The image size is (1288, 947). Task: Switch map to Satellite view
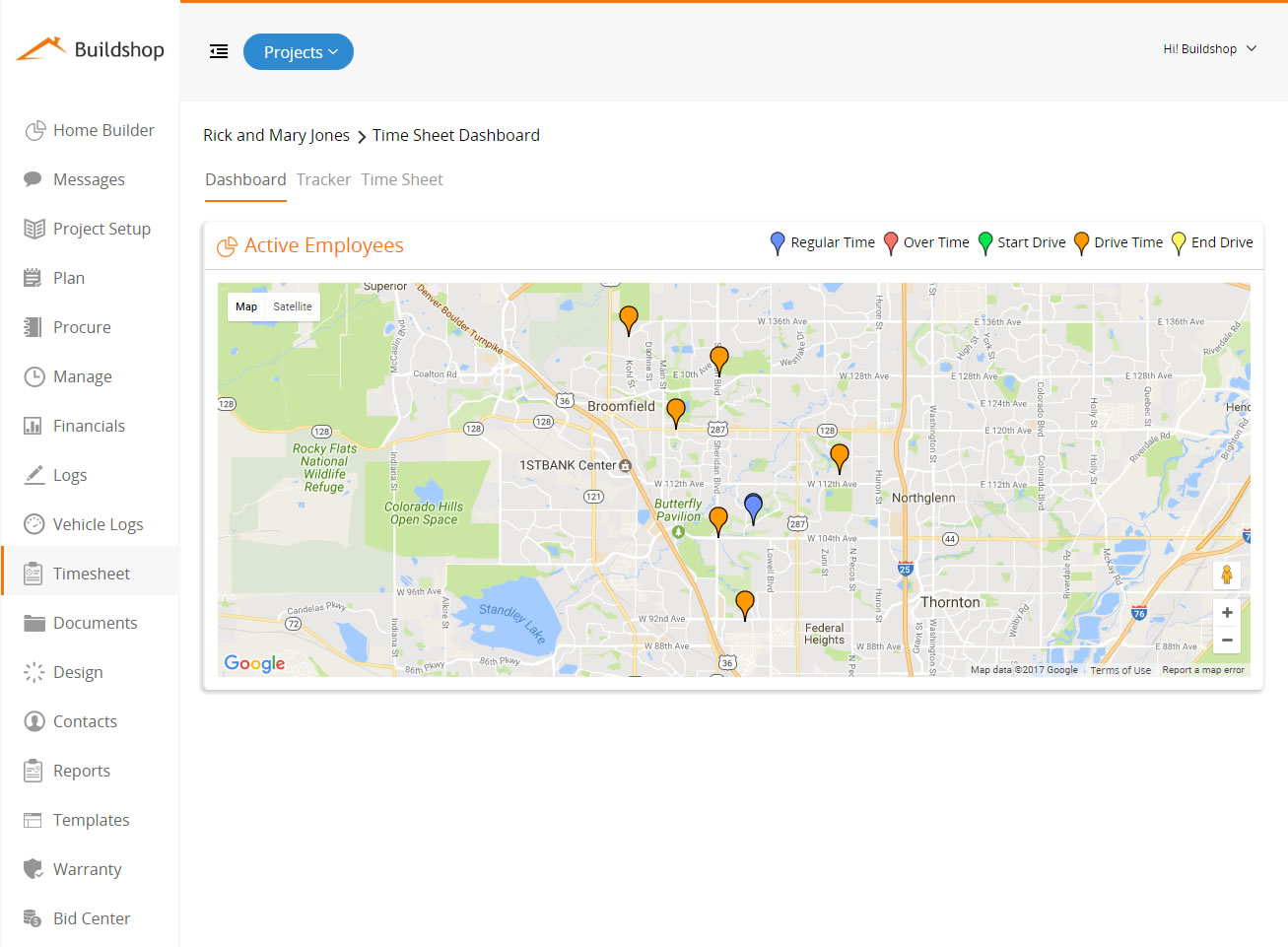(x=293, y=306)
